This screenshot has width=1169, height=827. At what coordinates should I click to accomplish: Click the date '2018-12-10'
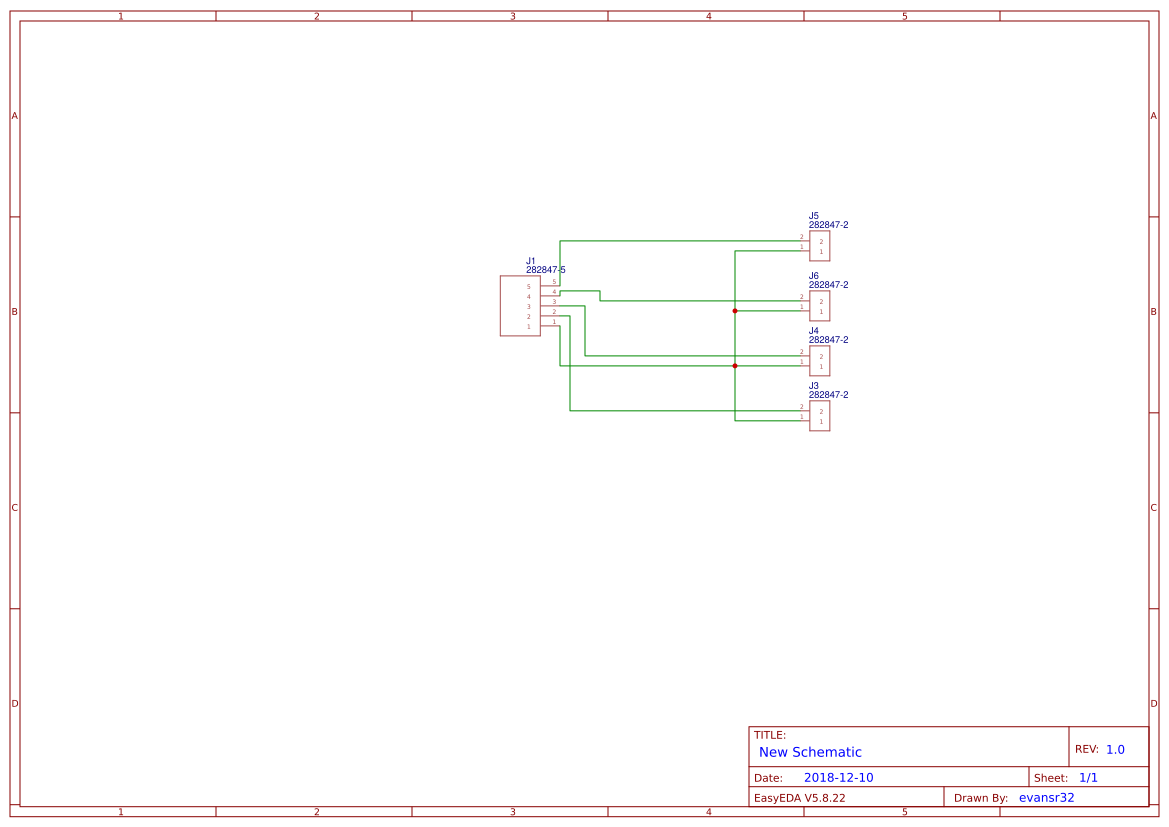pyautogui.click(x=837, y=777)
